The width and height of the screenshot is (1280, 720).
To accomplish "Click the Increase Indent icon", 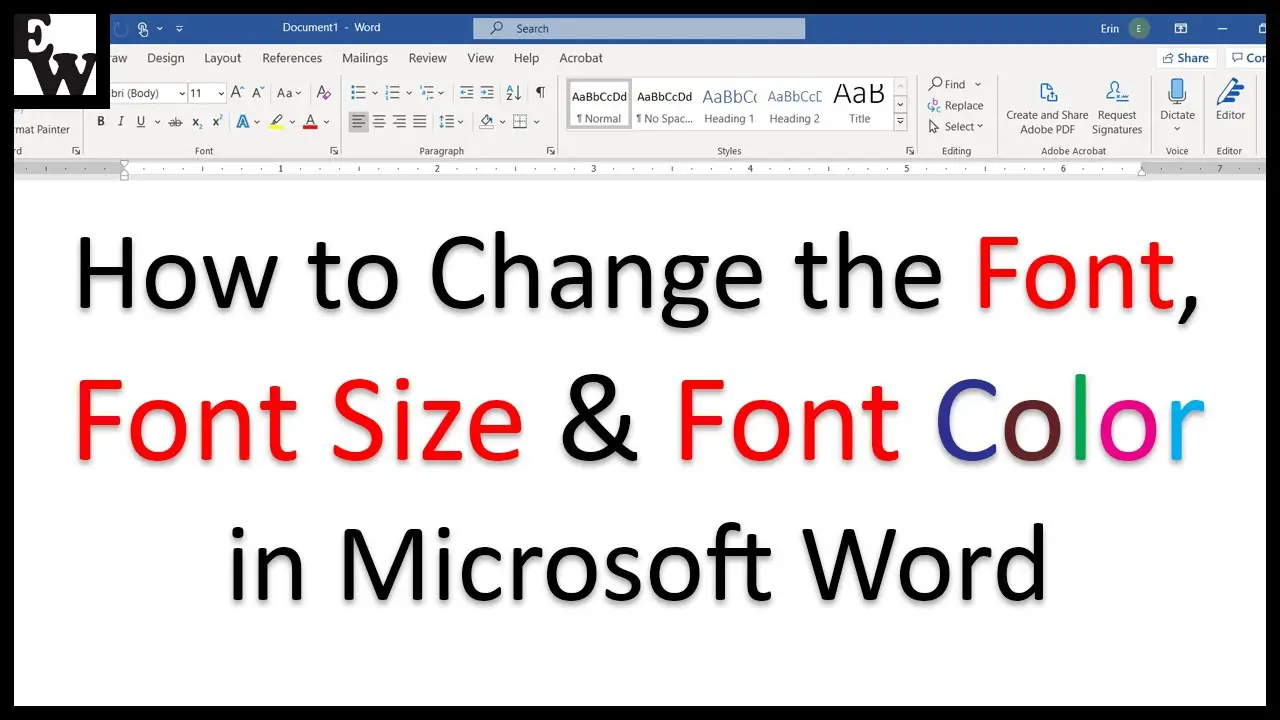I will pyautogui.click(x=486, y=93).
